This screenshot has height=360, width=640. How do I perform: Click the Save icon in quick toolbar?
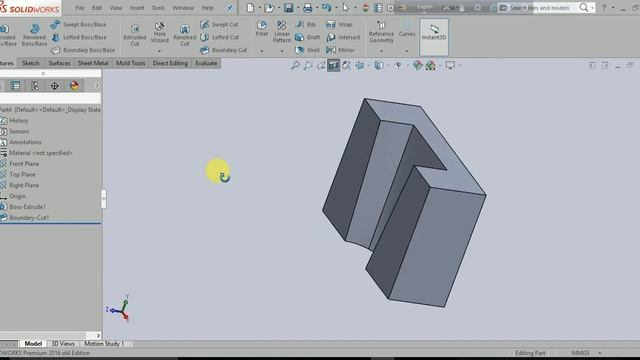[x=289, y=8]
